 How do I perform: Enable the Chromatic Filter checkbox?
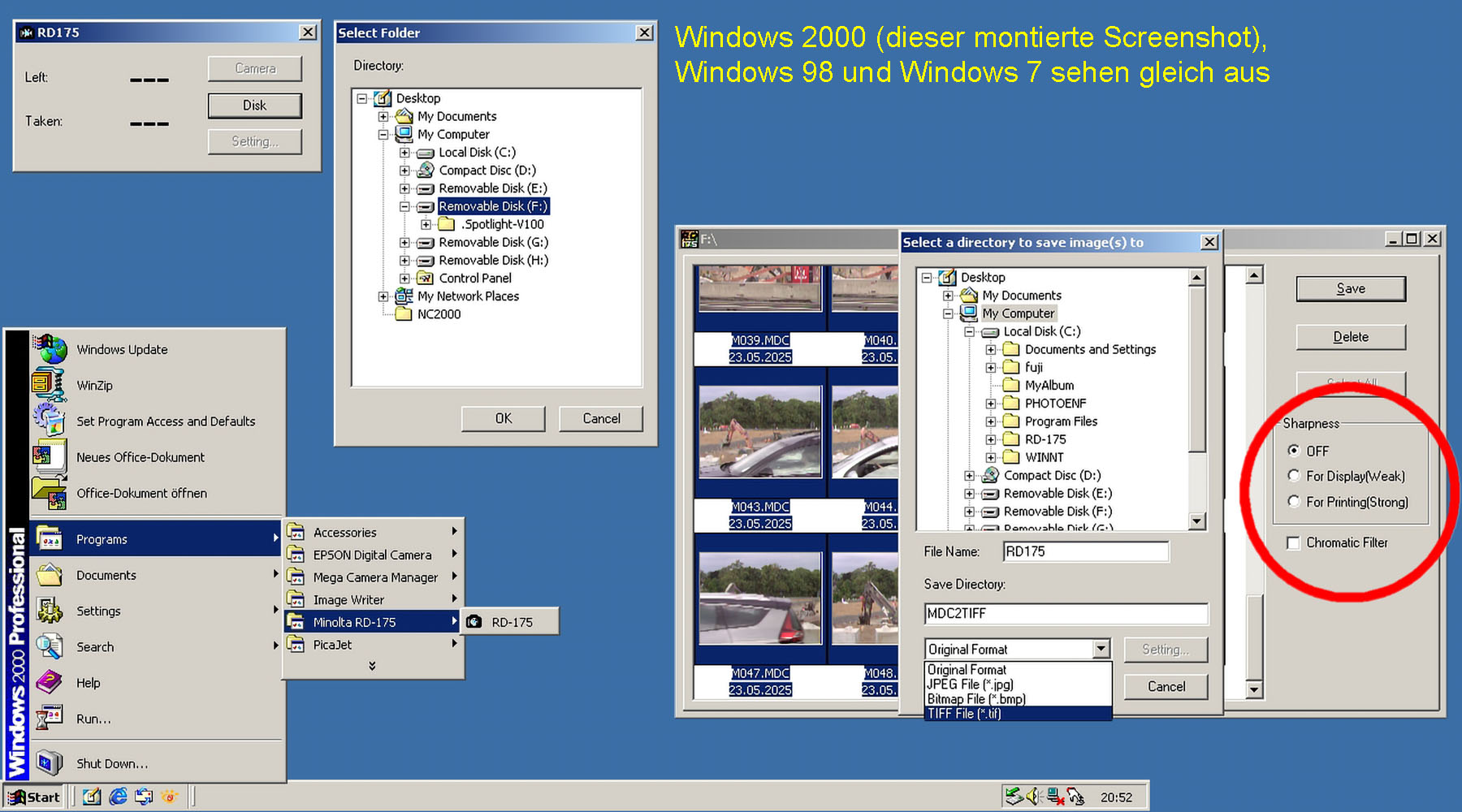click(x=1293, y=542)
